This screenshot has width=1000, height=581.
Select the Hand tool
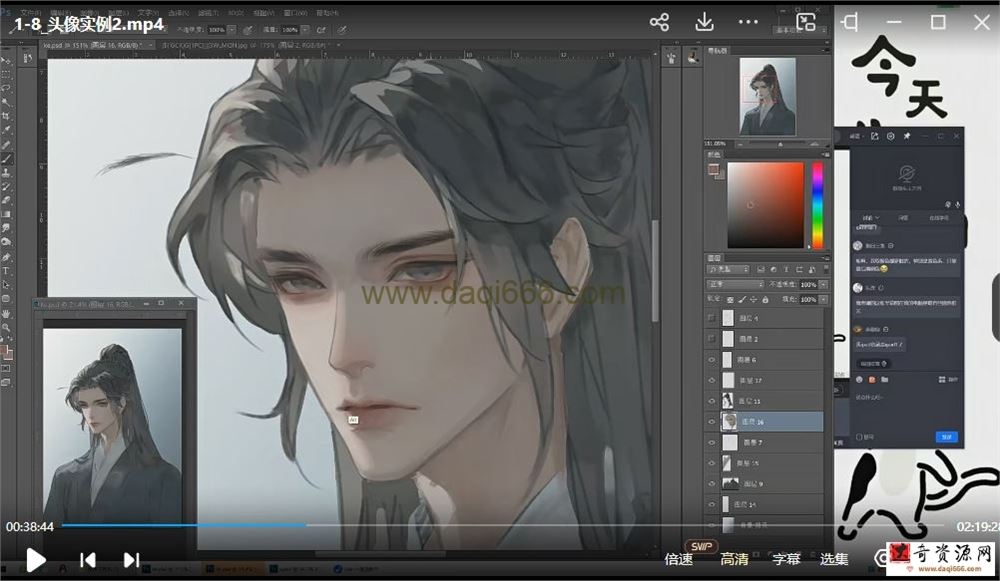[x=6, y=313]
